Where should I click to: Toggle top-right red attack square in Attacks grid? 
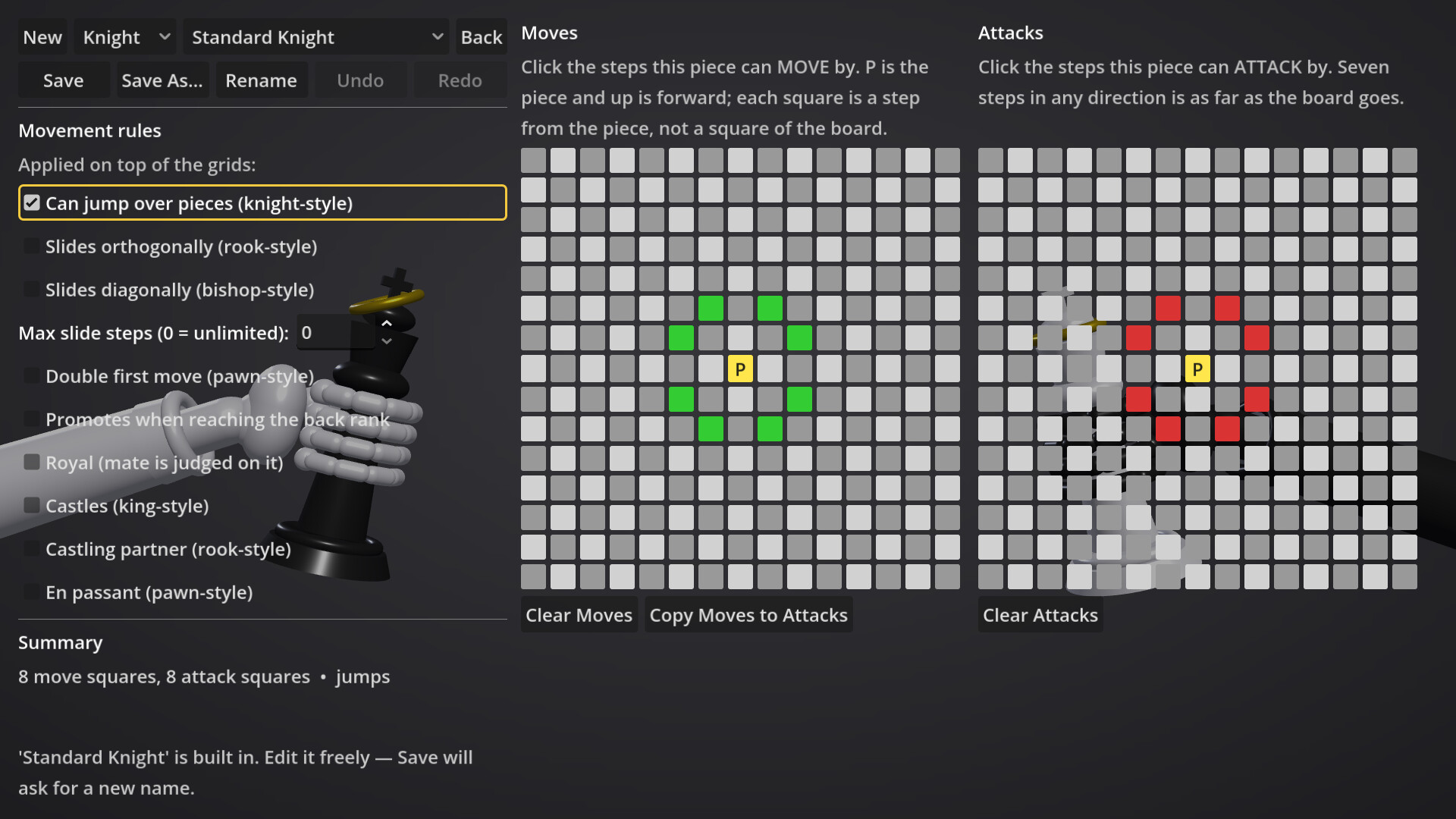pyautogui.click(x=1227, y=309)
